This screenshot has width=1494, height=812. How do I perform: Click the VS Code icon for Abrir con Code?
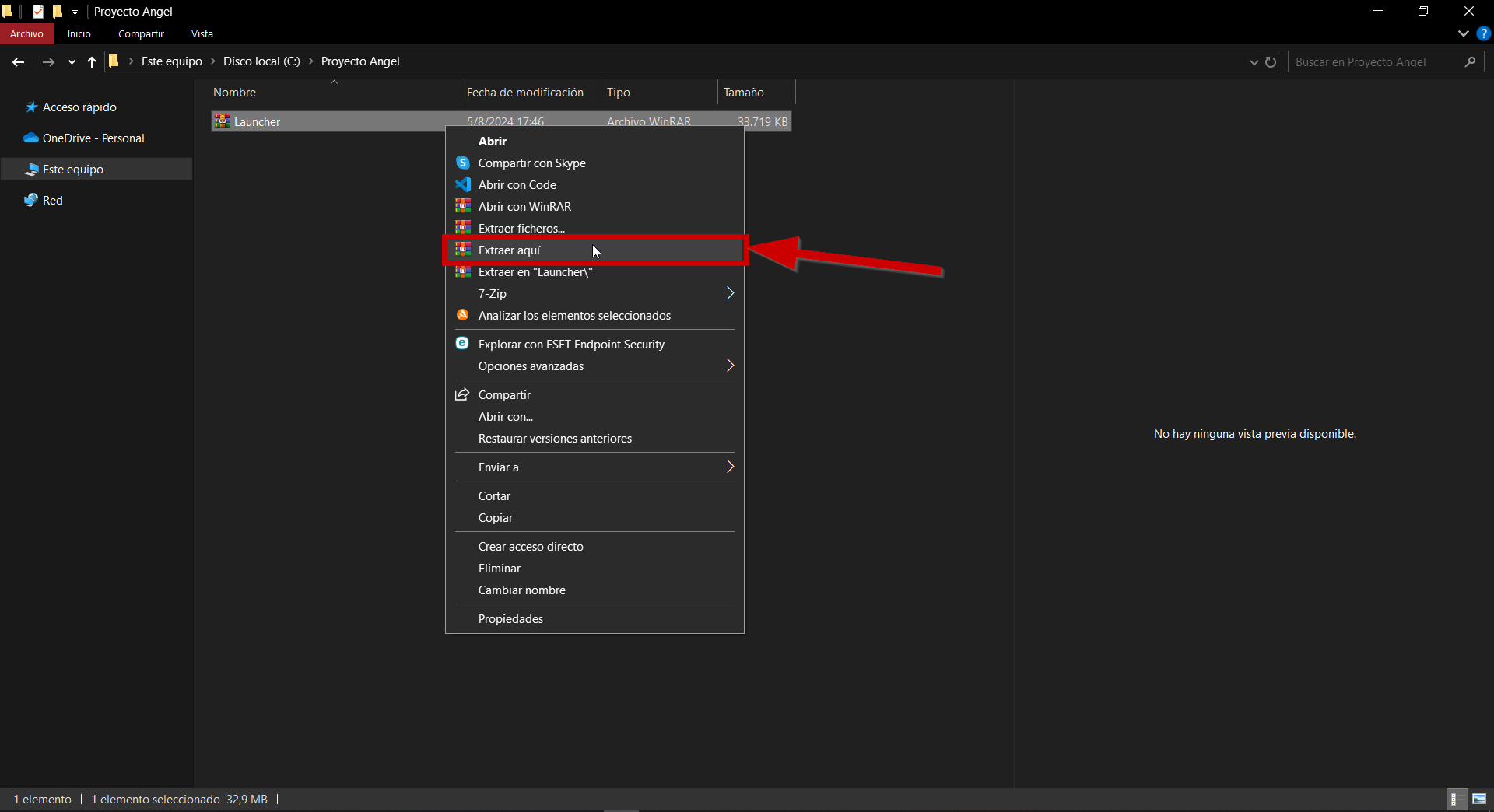(462, 184)
